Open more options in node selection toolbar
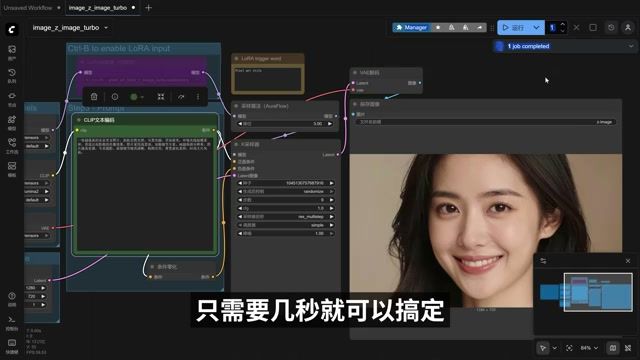This screenshot has width=640, height=360. [x=198, y=97]
